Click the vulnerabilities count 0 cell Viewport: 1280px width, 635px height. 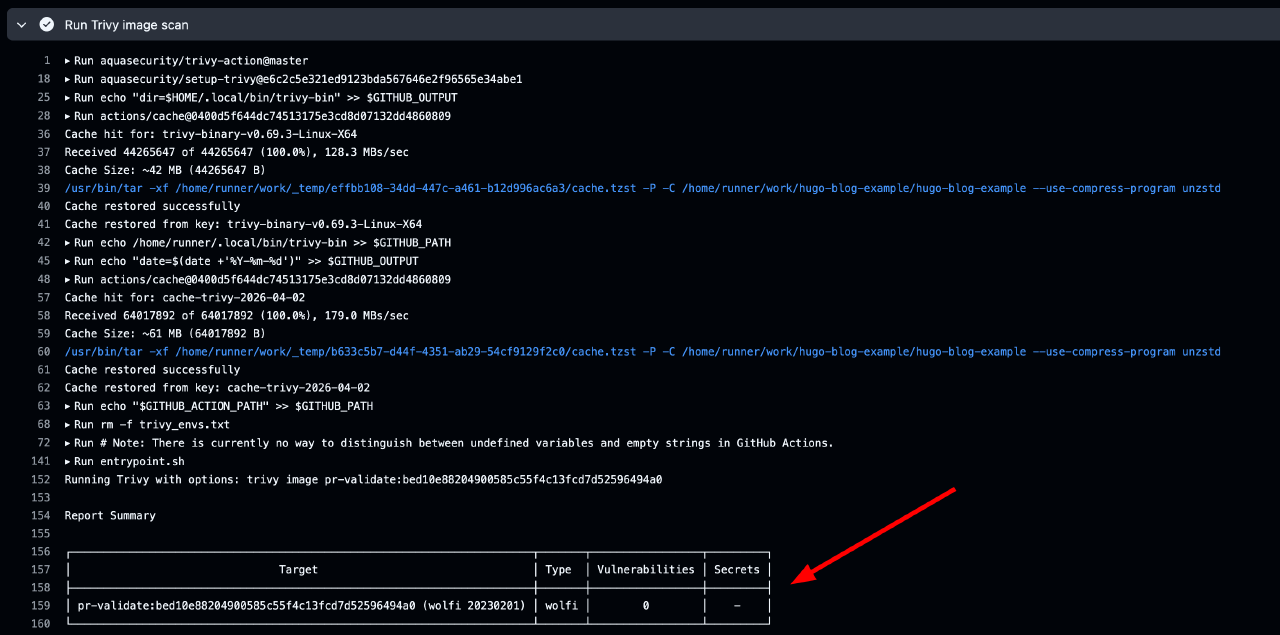point(646,606)
